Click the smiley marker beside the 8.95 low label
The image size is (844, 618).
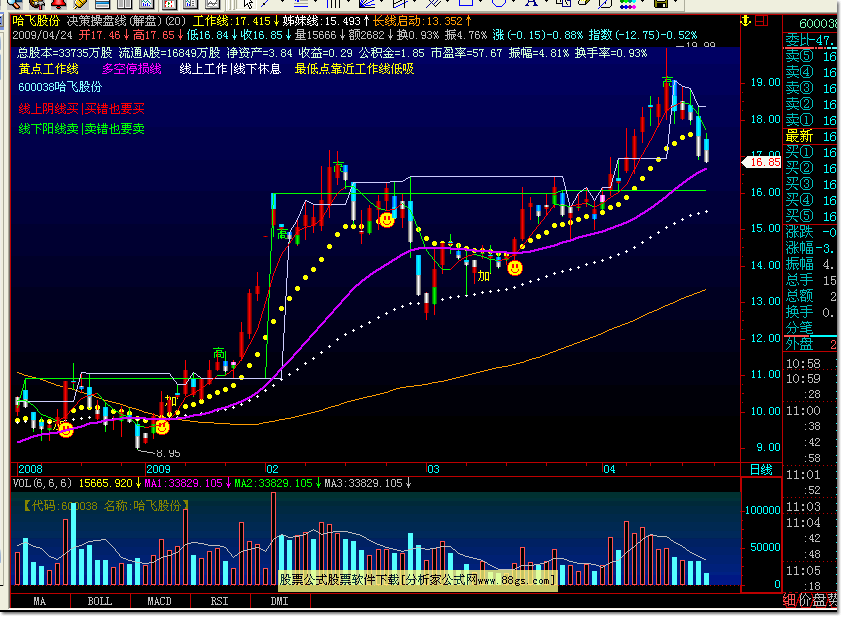click(161, 427)
